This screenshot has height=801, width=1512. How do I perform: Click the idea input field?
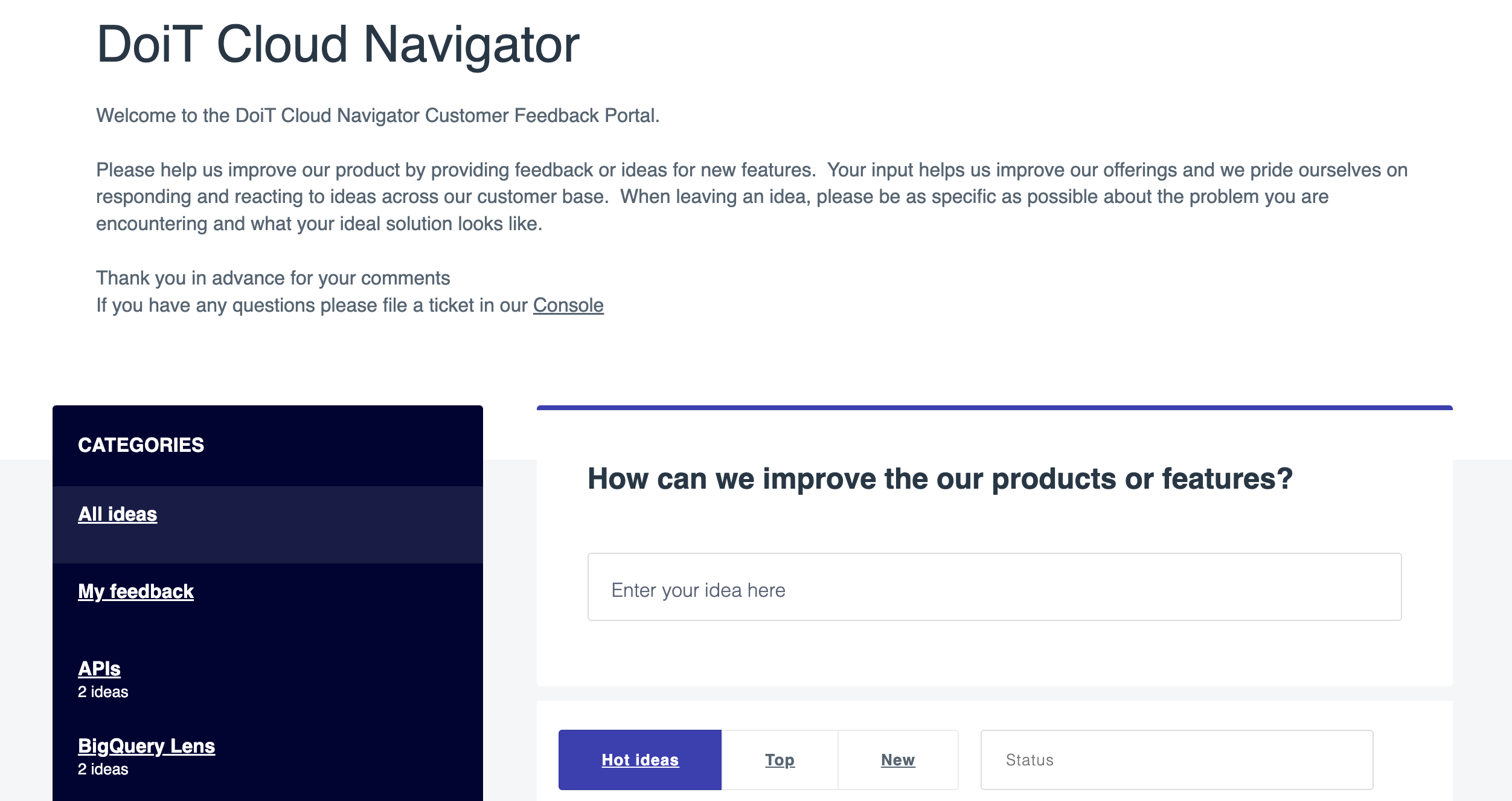pos(995,588)
